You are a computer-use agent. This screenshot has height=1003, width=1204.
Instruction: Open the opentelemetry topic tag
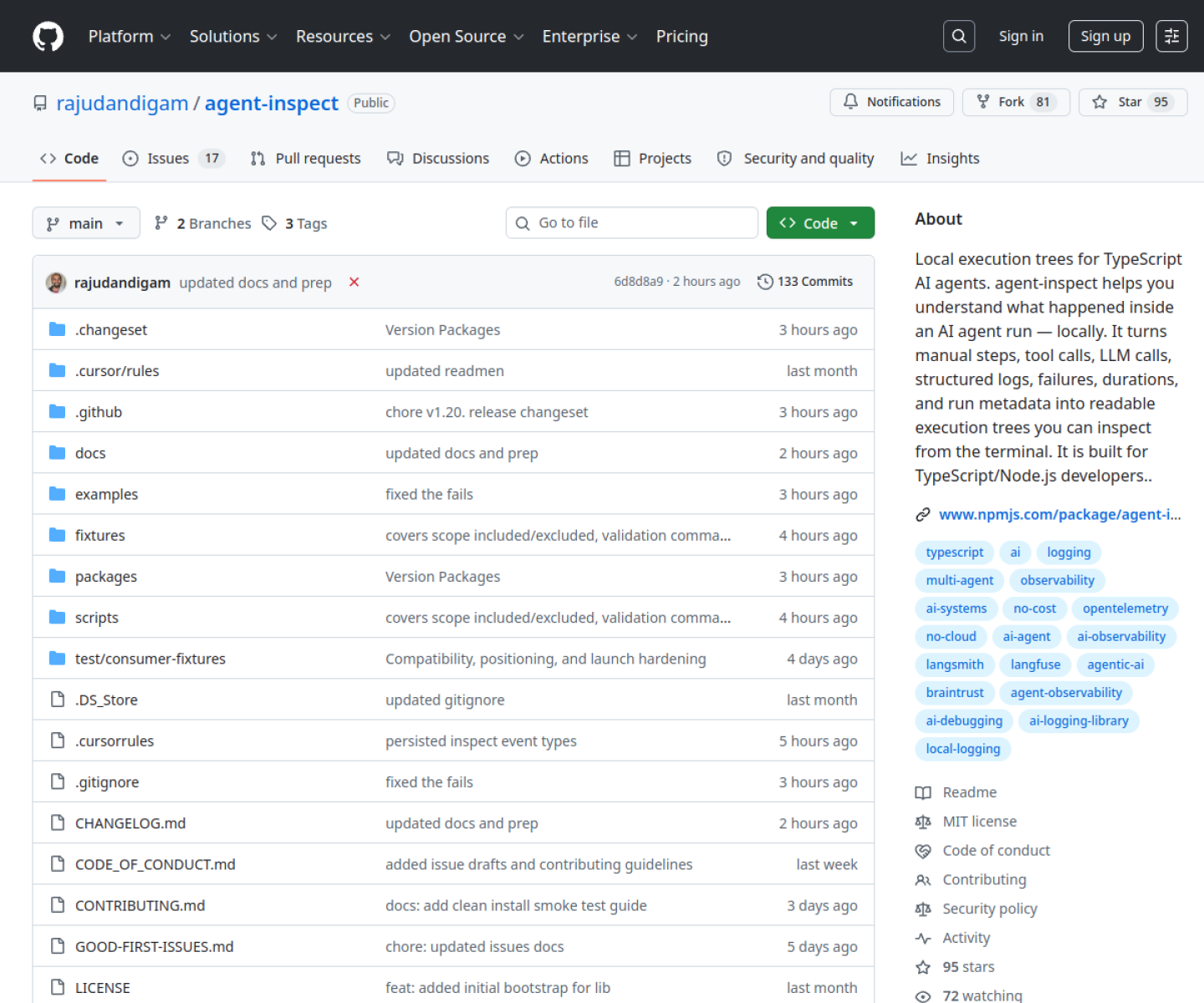coord(1125,608)
